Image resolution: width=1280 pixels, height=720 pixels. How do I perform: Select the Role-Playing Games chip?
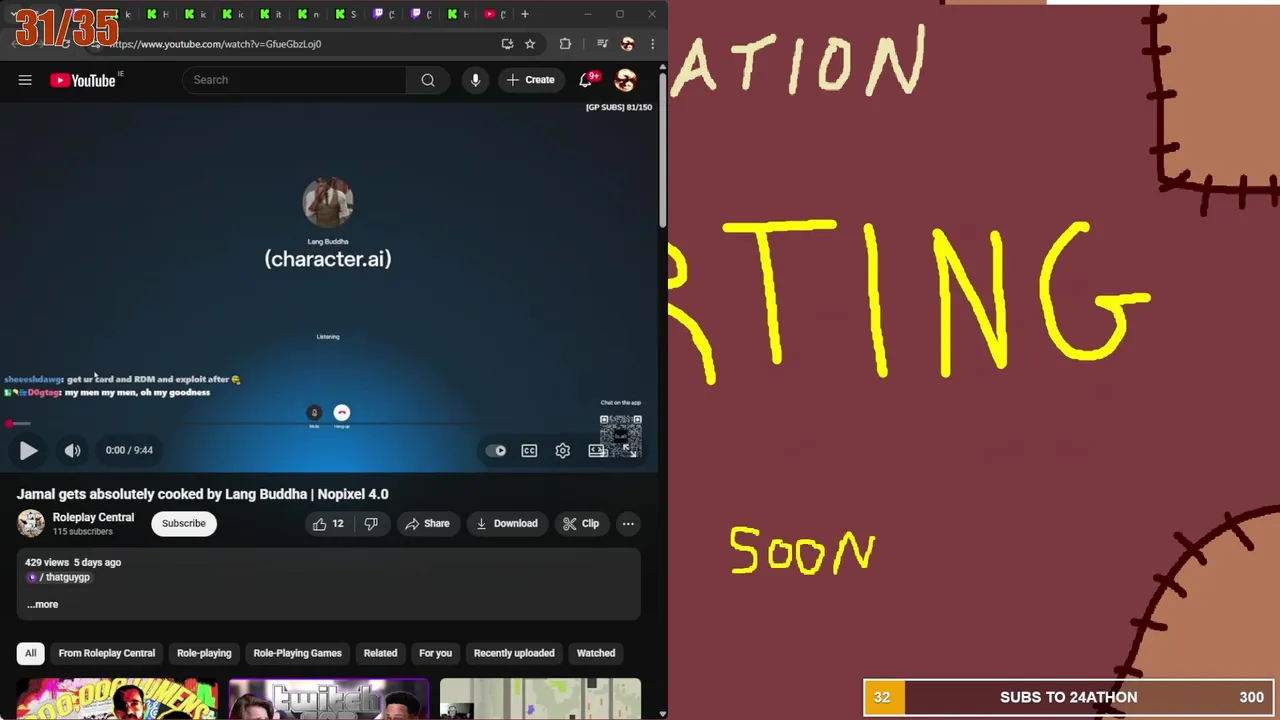click(x=298, y=654)
